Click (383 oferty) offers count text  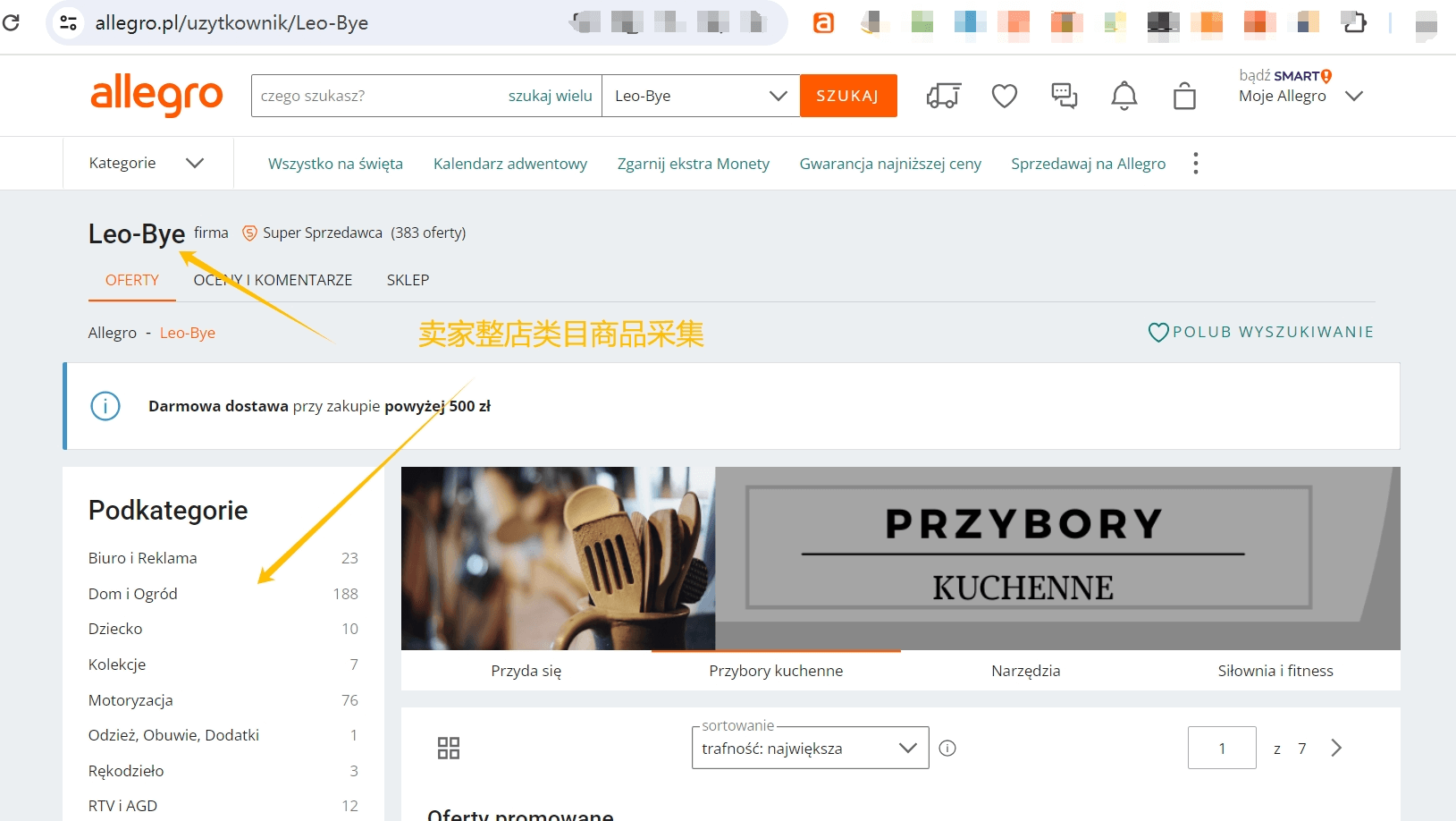[428, 233]
